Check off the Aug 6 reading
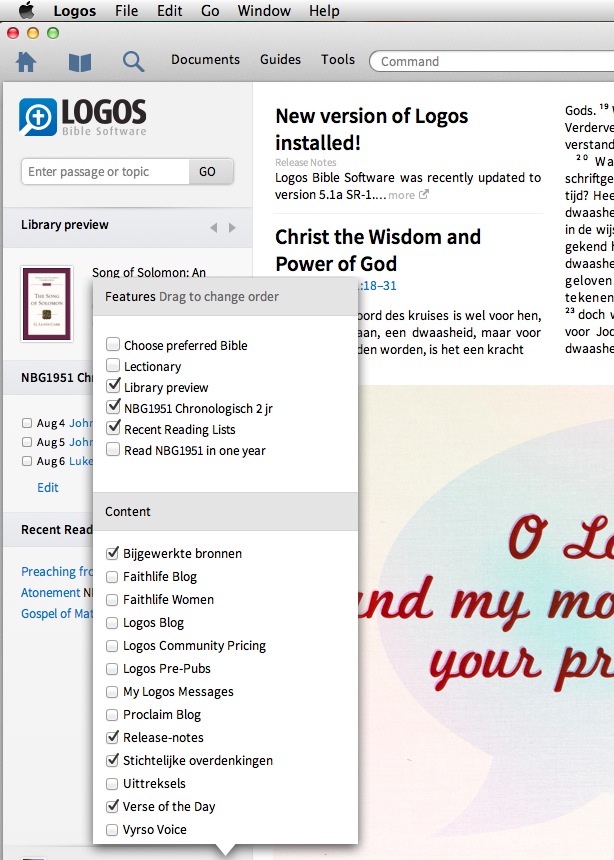The image size is (614, 860). click(27, 461)
